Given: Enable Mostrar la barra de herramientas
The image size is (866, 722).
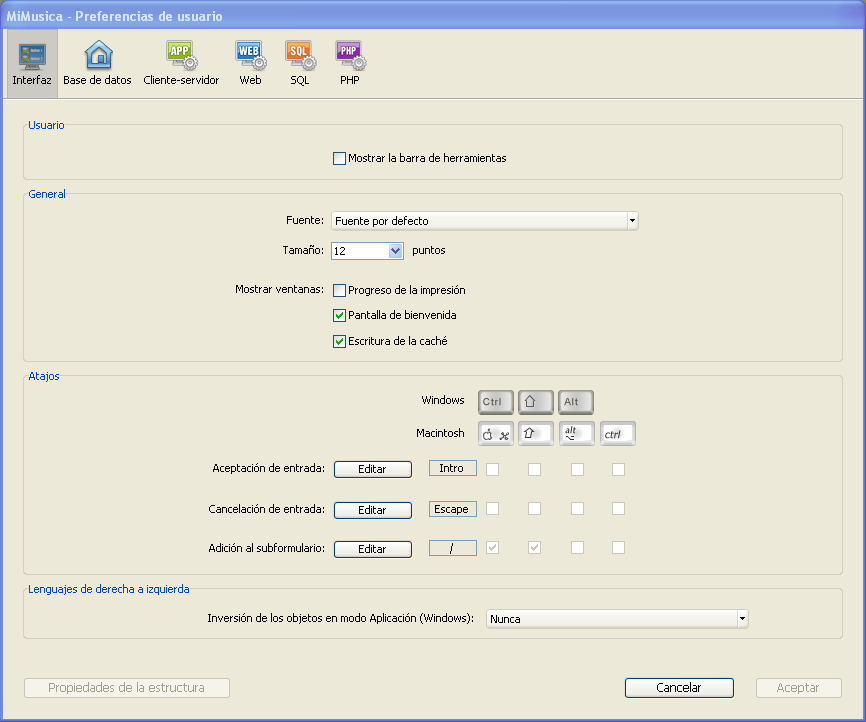Looking at the screenshot, I should pyautogui.click(x=340, y=158).
